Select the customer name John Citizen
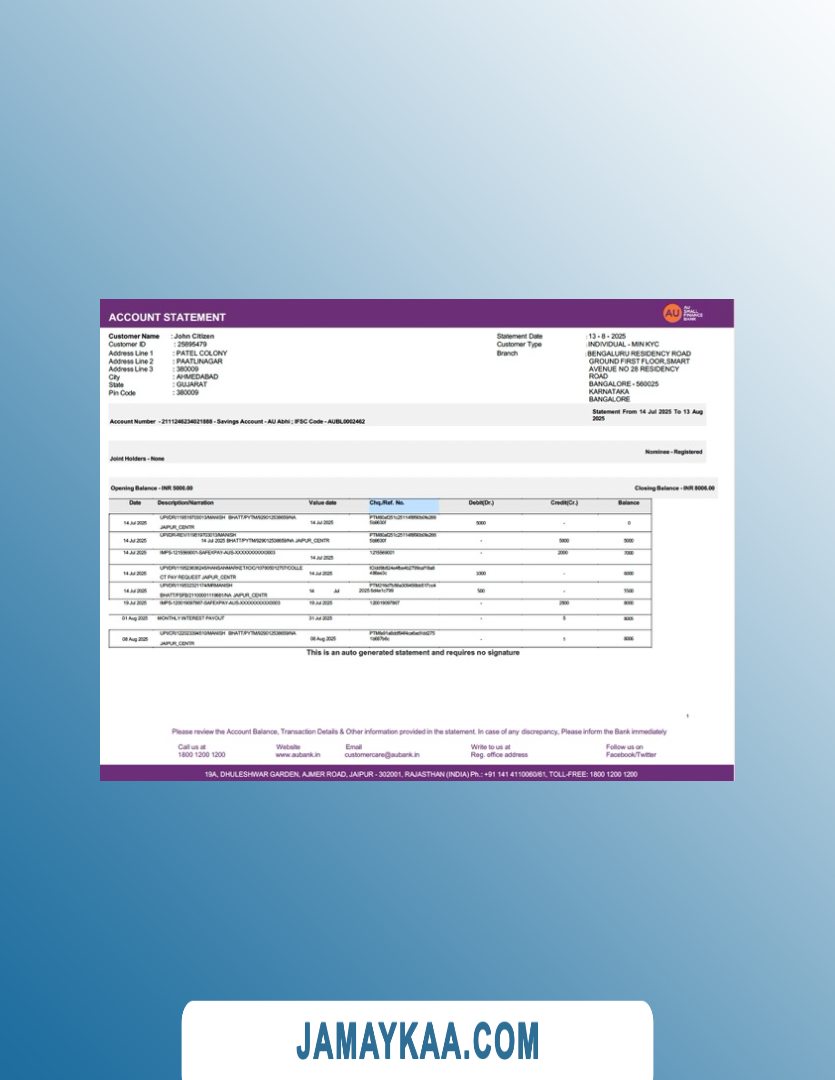Screen dimensions: 835x1080 pos(194,336)
